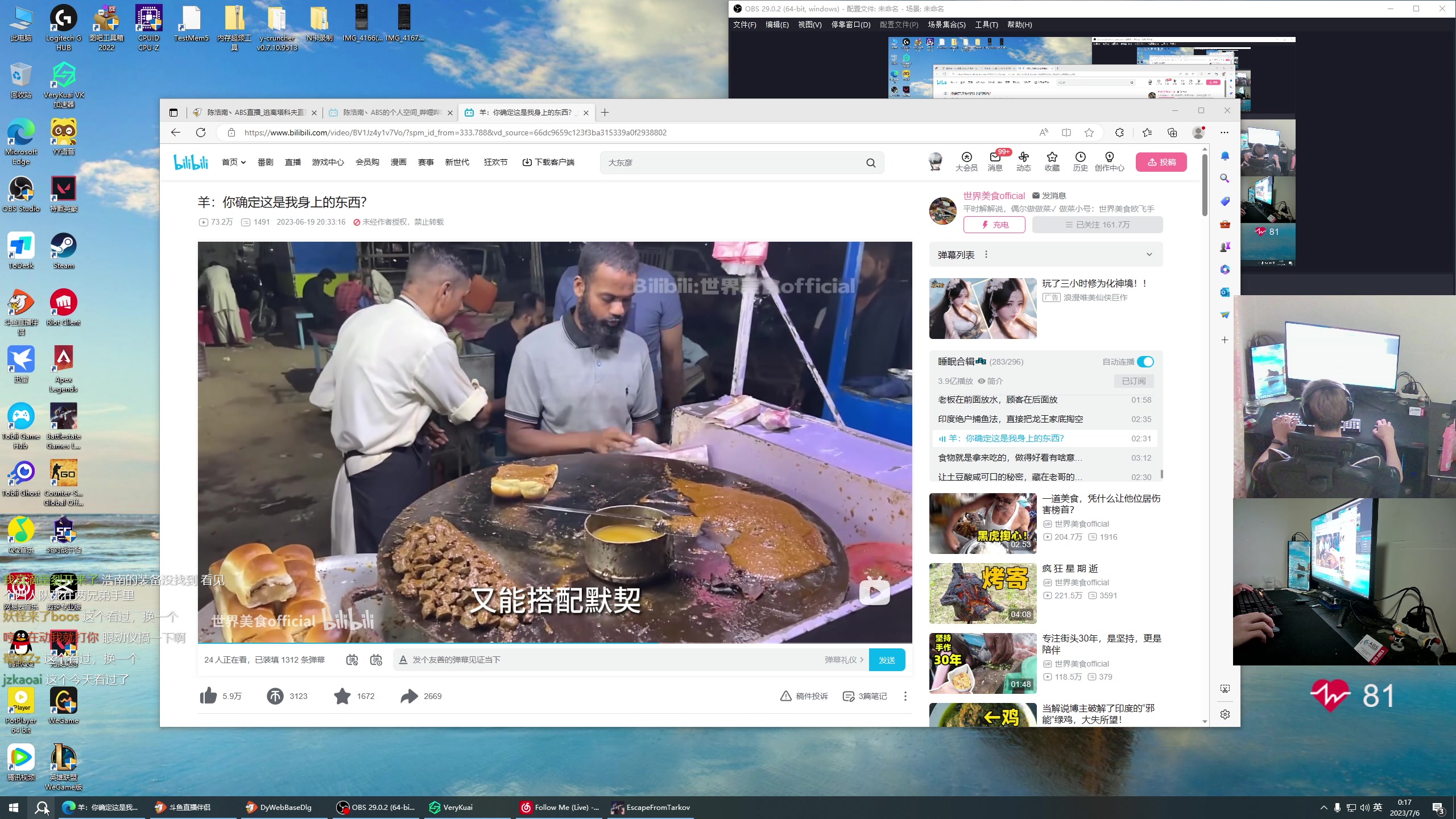Toggle danmaku display icon under video
1456x819 pixels.
pos(352,660)
